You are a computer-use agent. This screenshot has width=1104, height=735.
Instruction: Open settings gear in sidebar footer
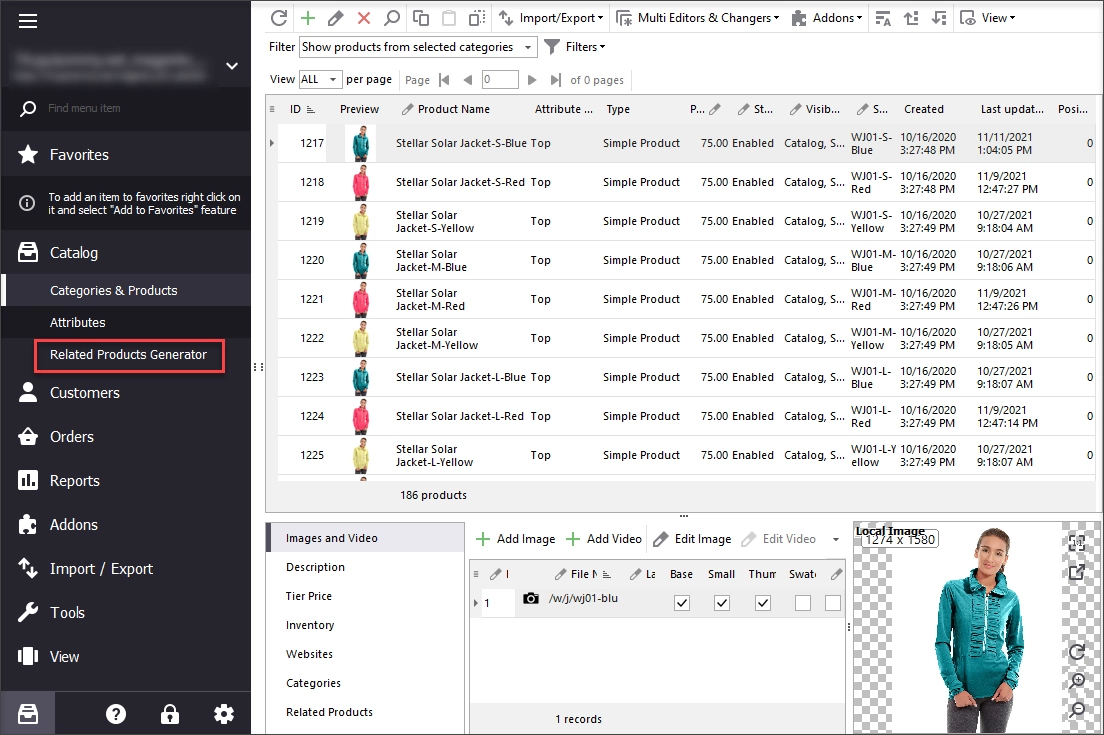coord(224,714)
